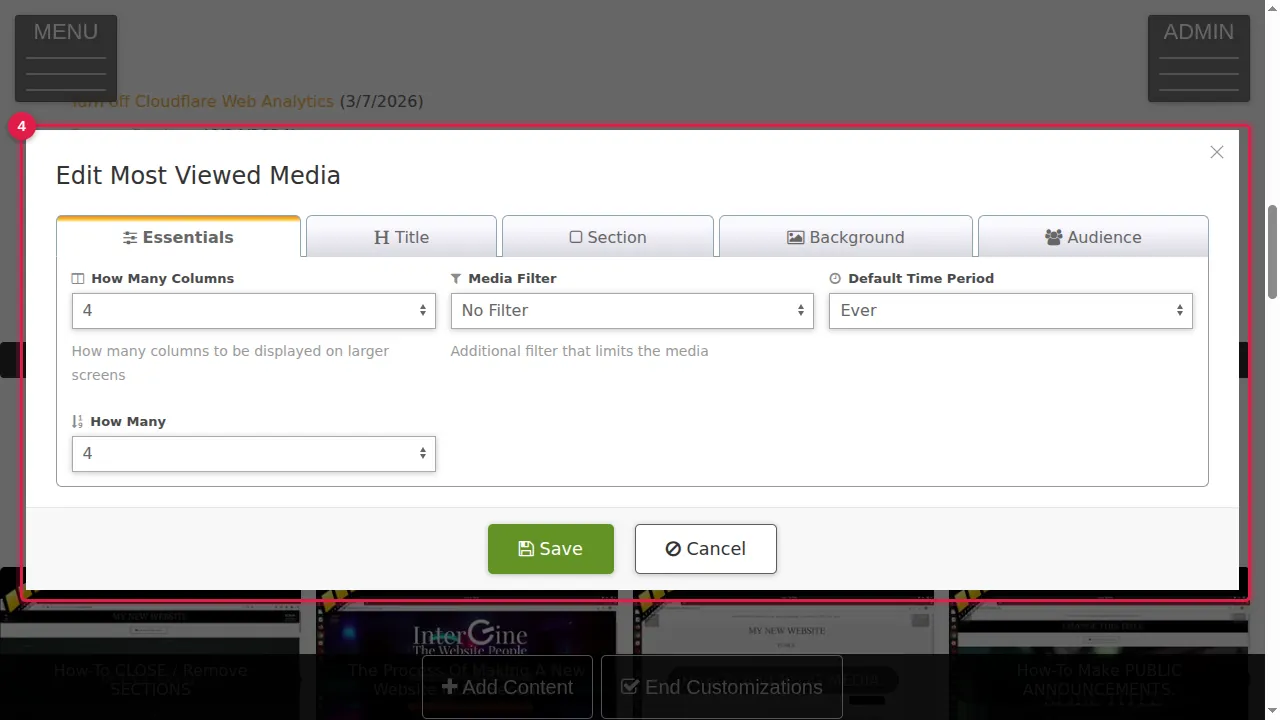Go to the Background tab
Screen dimensions: 1280x720
point(846,237)
